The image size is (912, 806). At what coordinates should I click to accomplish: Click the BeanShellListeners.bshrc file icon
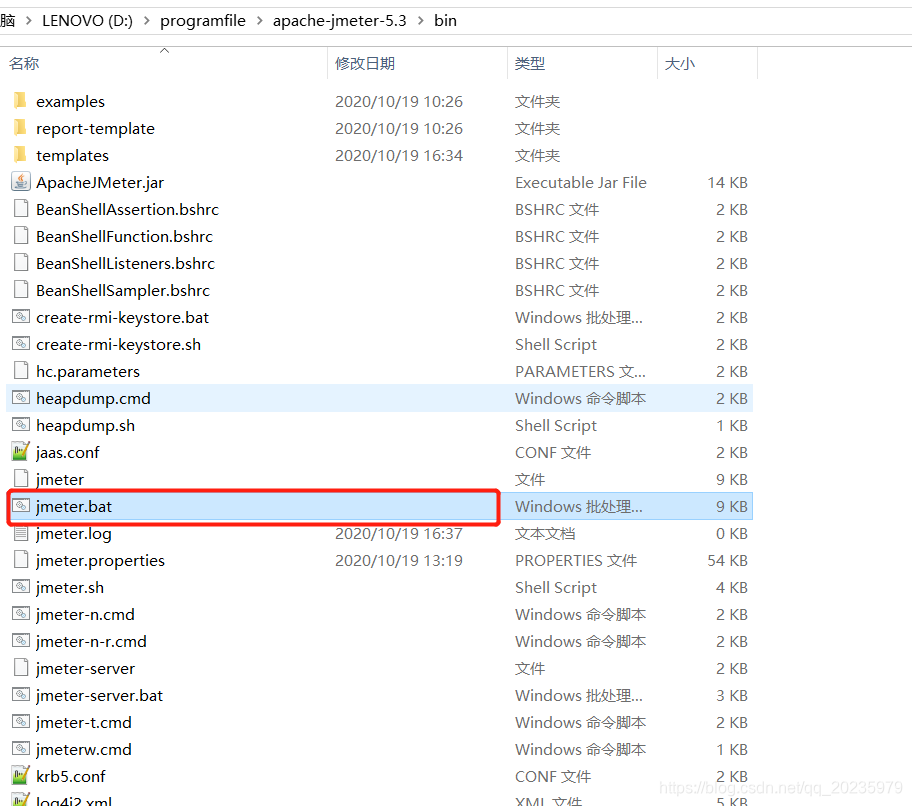(x=21, y=263)
